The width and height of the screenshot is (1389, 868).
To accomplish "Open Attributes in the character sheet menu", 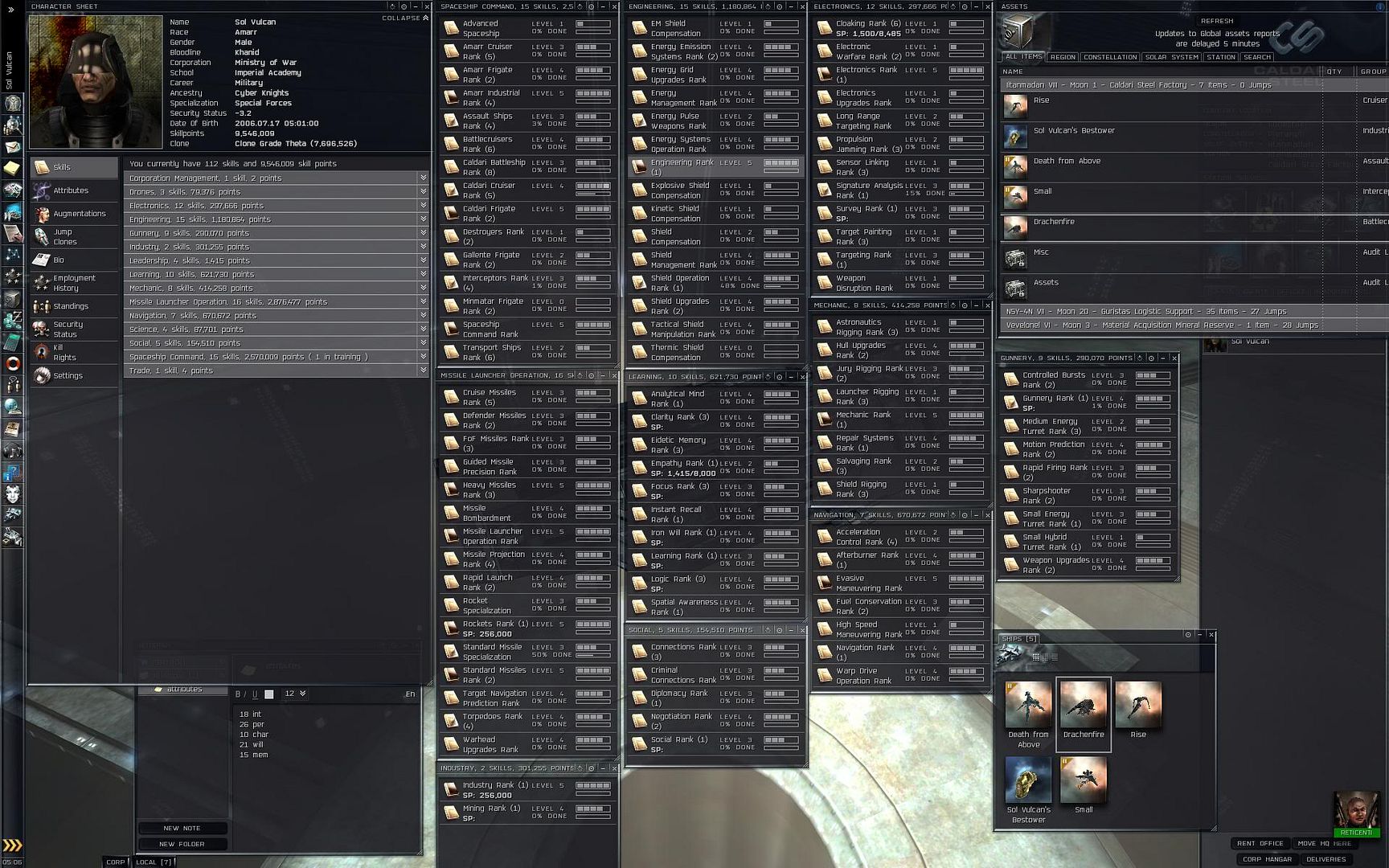I will [x=74, y=190].
